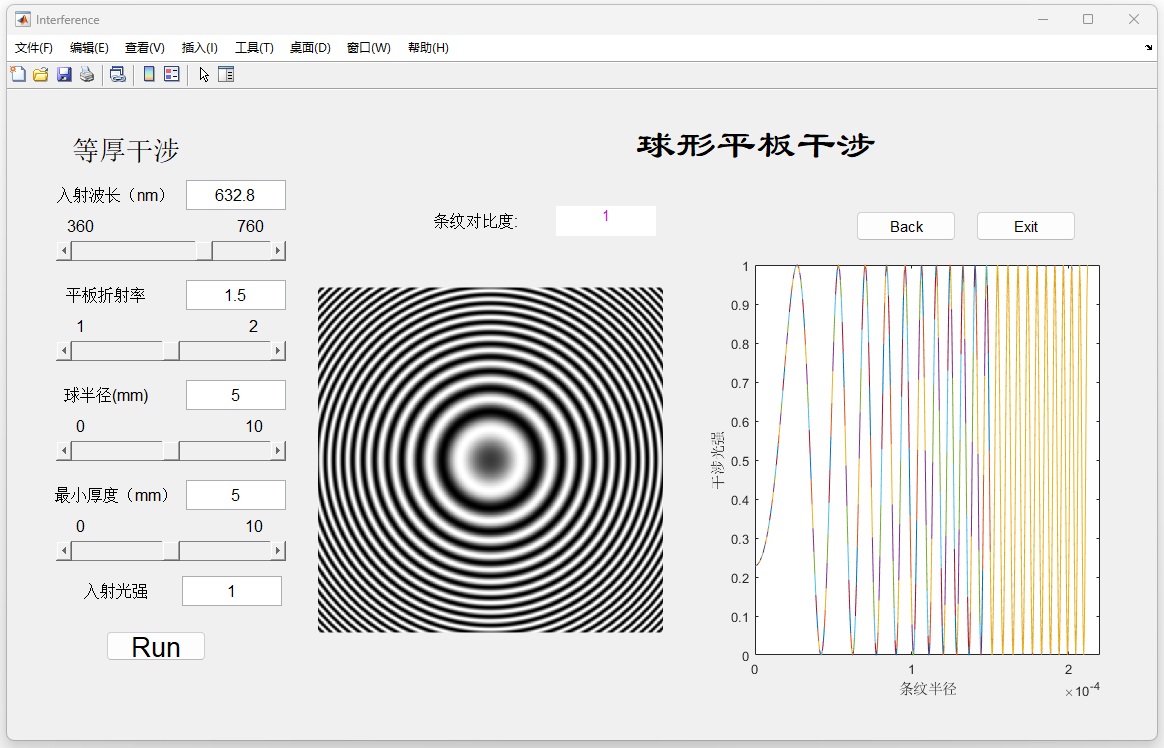Click the 球半径 slider's left arrow
The width and height of the screenshot is (1164, 748).
click(64, 451)
